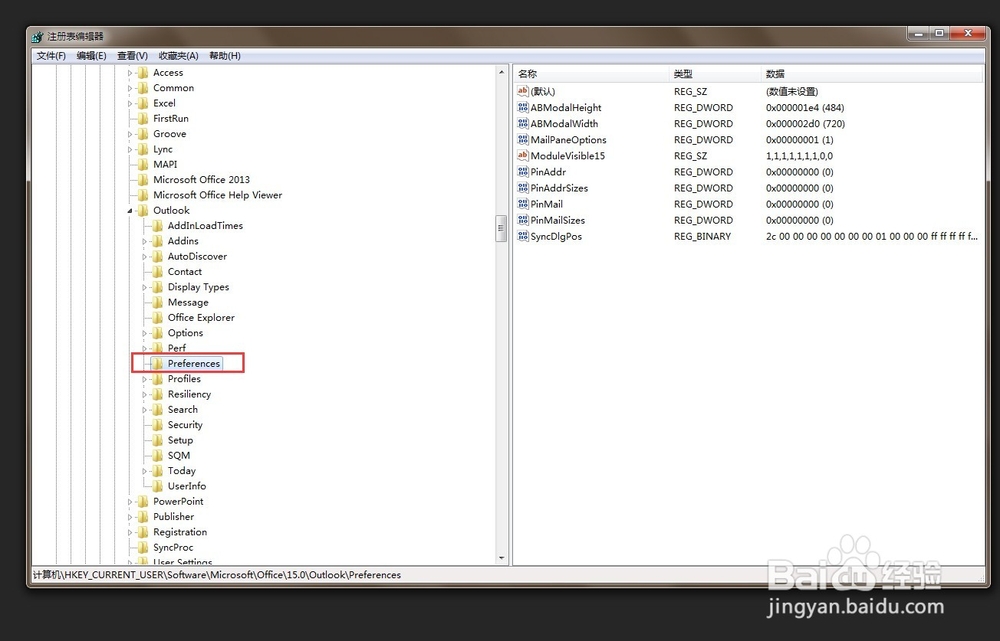Expand the AutoDiscover key
The width and height of the screenshot is (1000, 641).
(145, 256)
